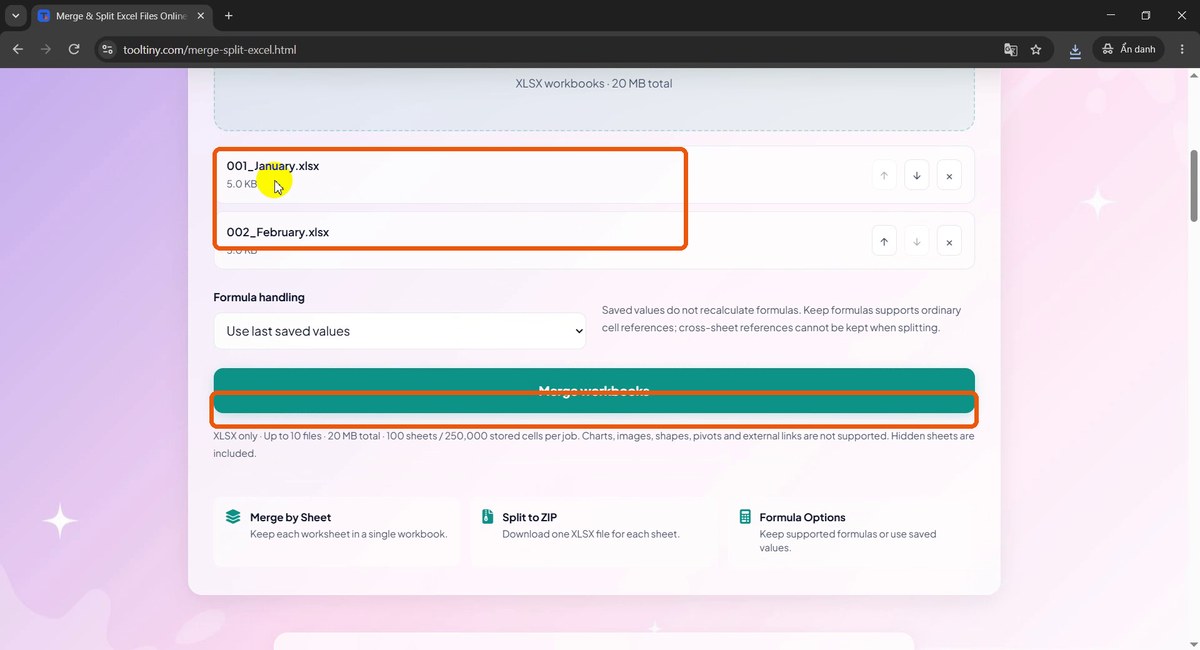Click the Merge by Sheet layers icon
1200x650 pixels.
233,517
